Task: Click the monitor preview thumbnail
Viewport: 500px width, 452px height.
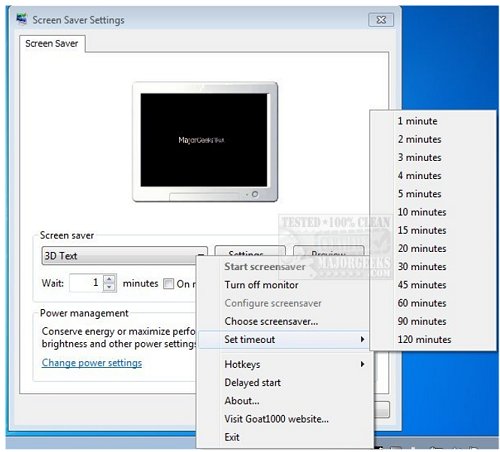Action: [x=205, y=142]
